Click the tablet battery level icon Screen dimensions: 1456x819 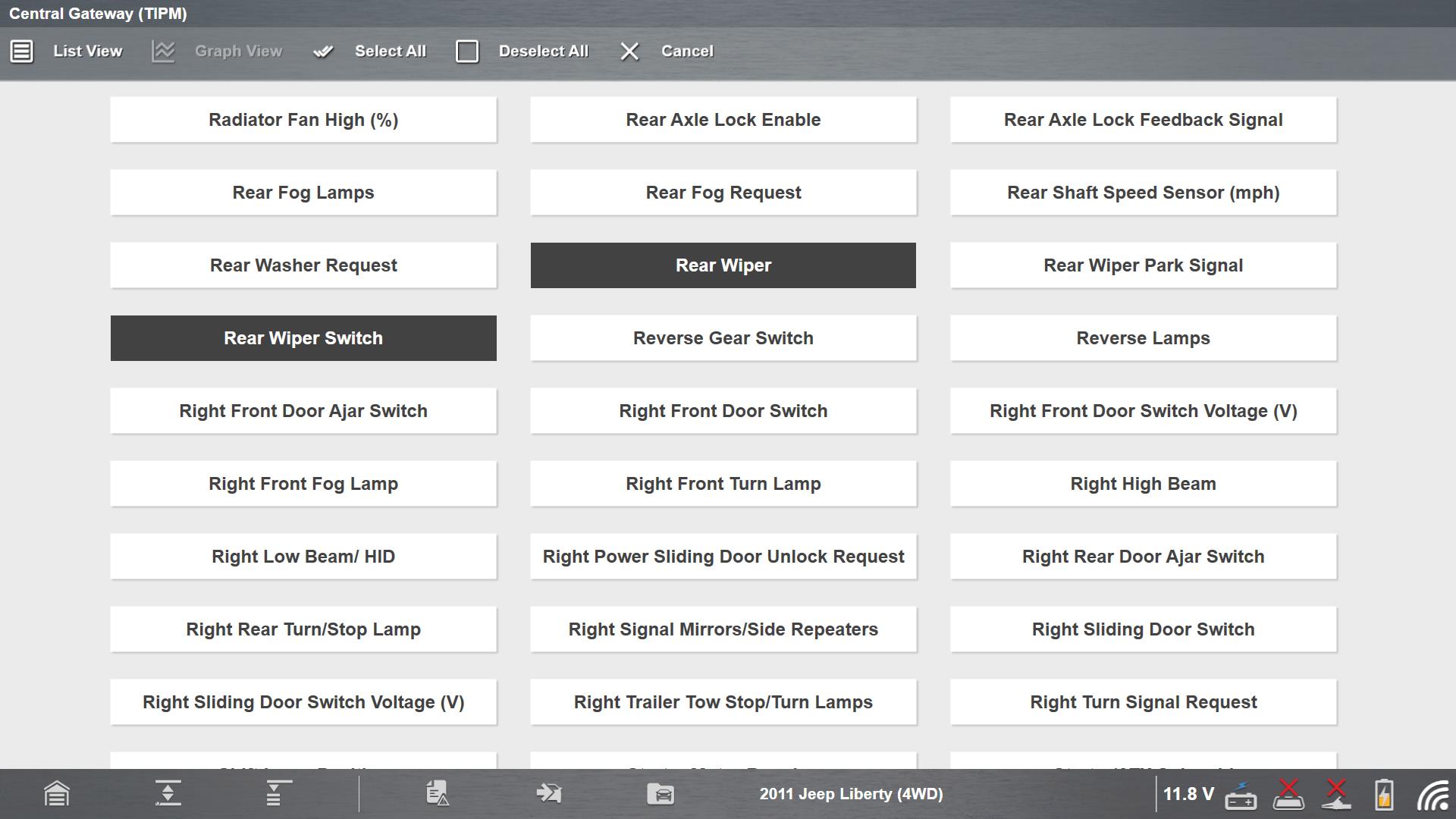(1384, 795)
